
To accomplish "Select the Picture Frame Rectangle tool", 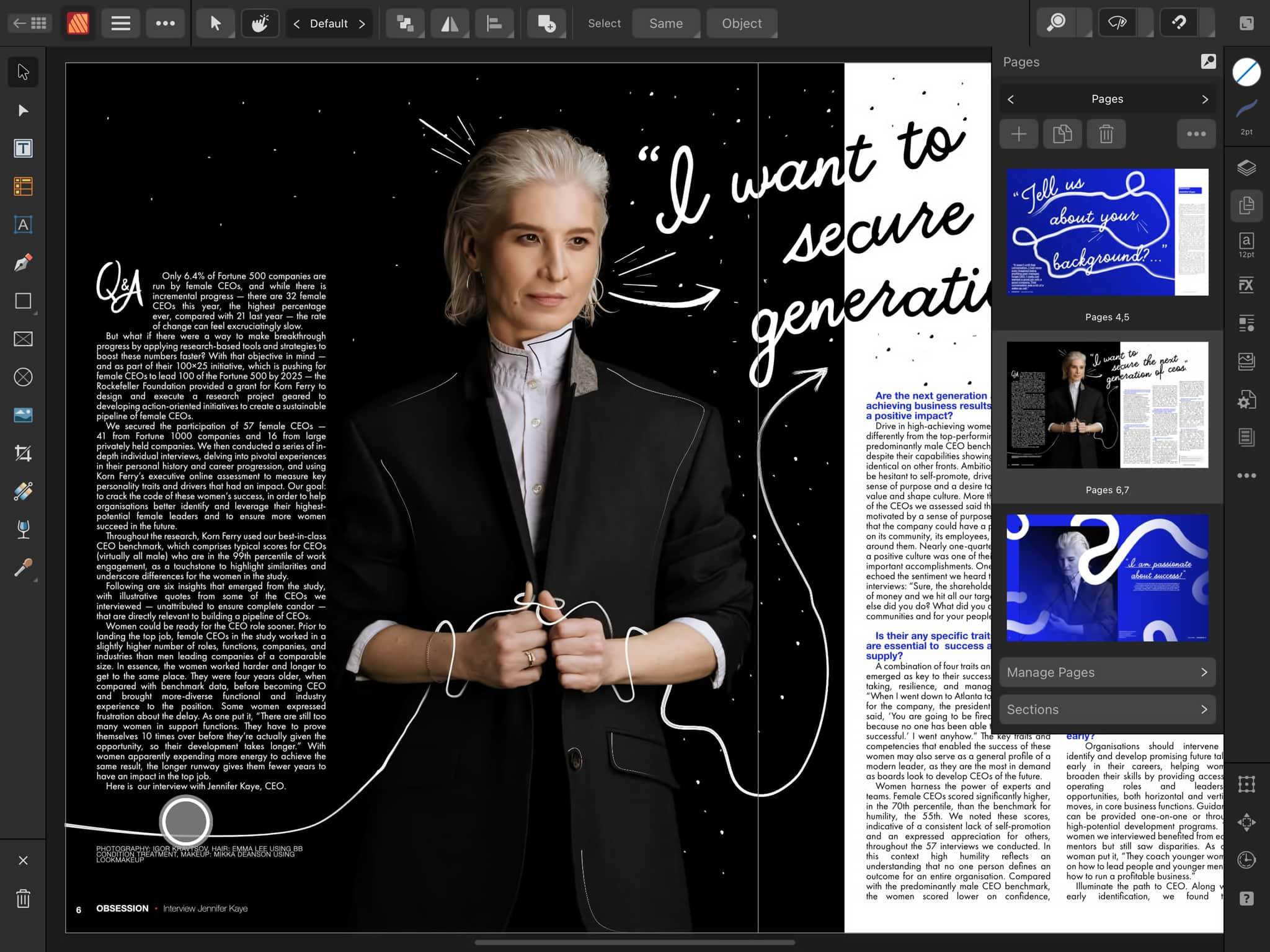I will 23,339.
